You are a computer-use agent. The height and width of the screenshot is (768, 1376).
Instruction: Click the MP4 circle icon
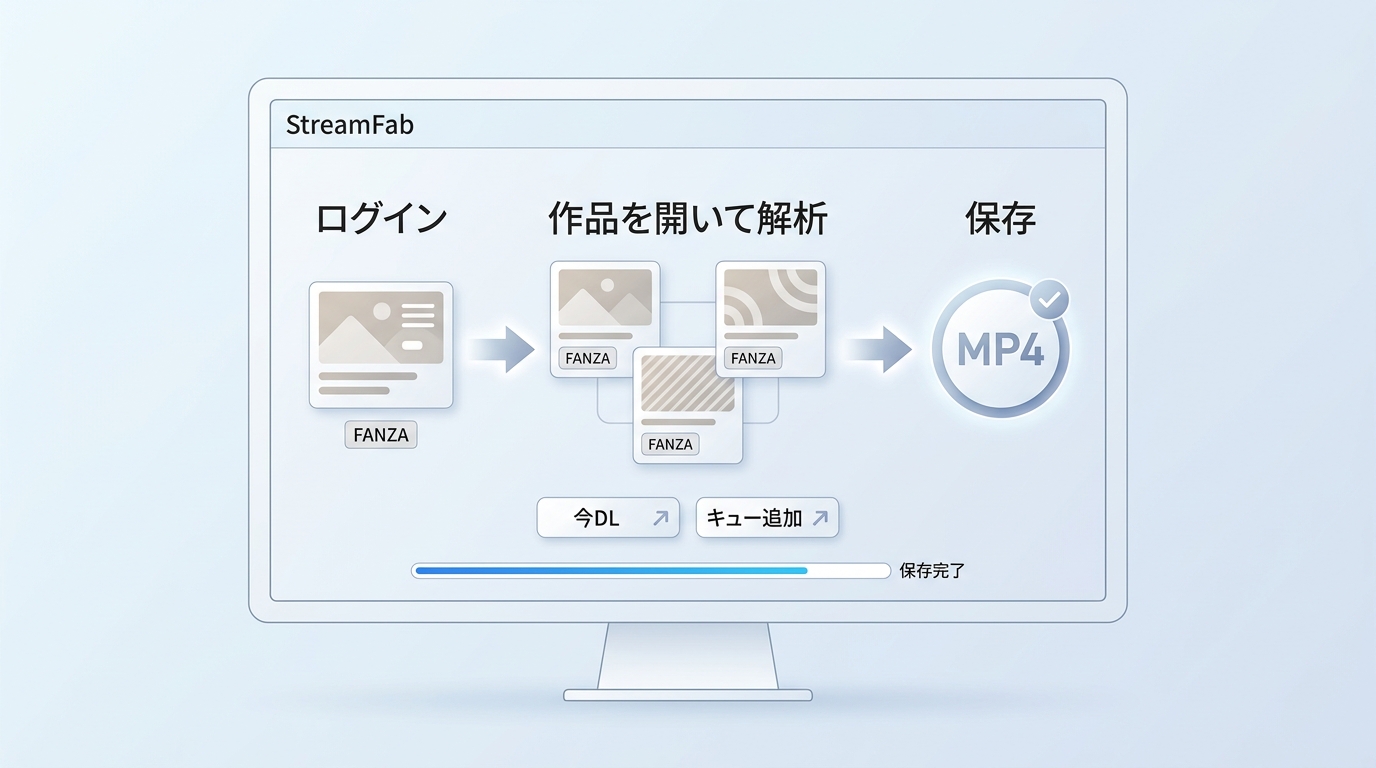(1000, 350)
